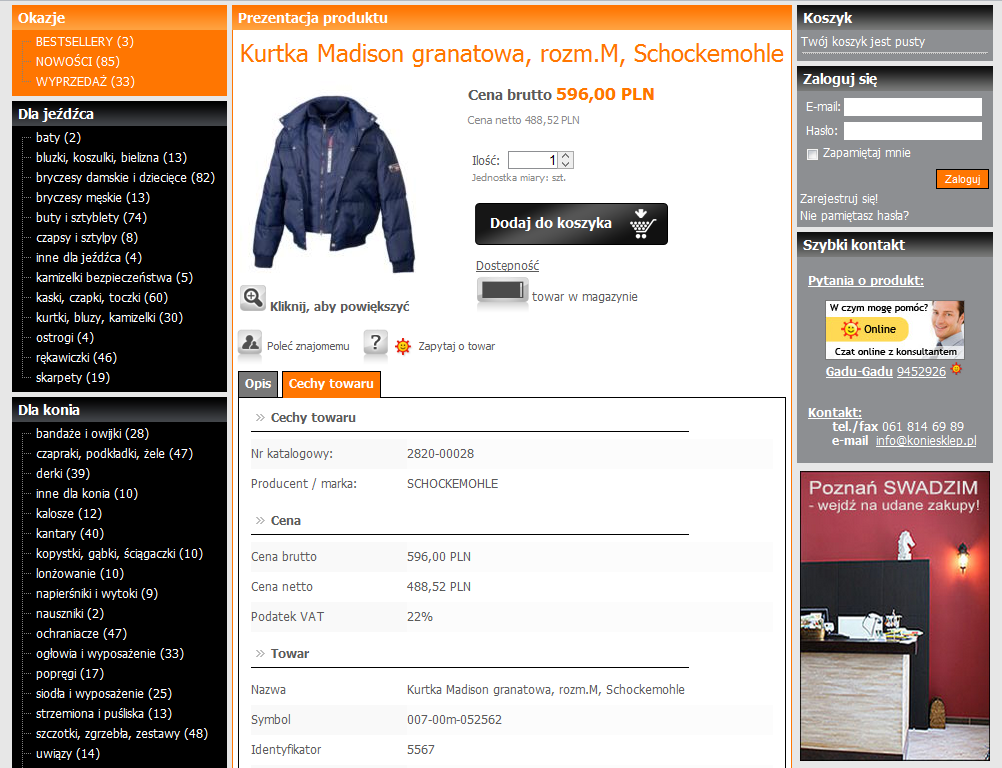The image size is (1002, 768).
Task: Click into the E-mail field
Action: 913,107
